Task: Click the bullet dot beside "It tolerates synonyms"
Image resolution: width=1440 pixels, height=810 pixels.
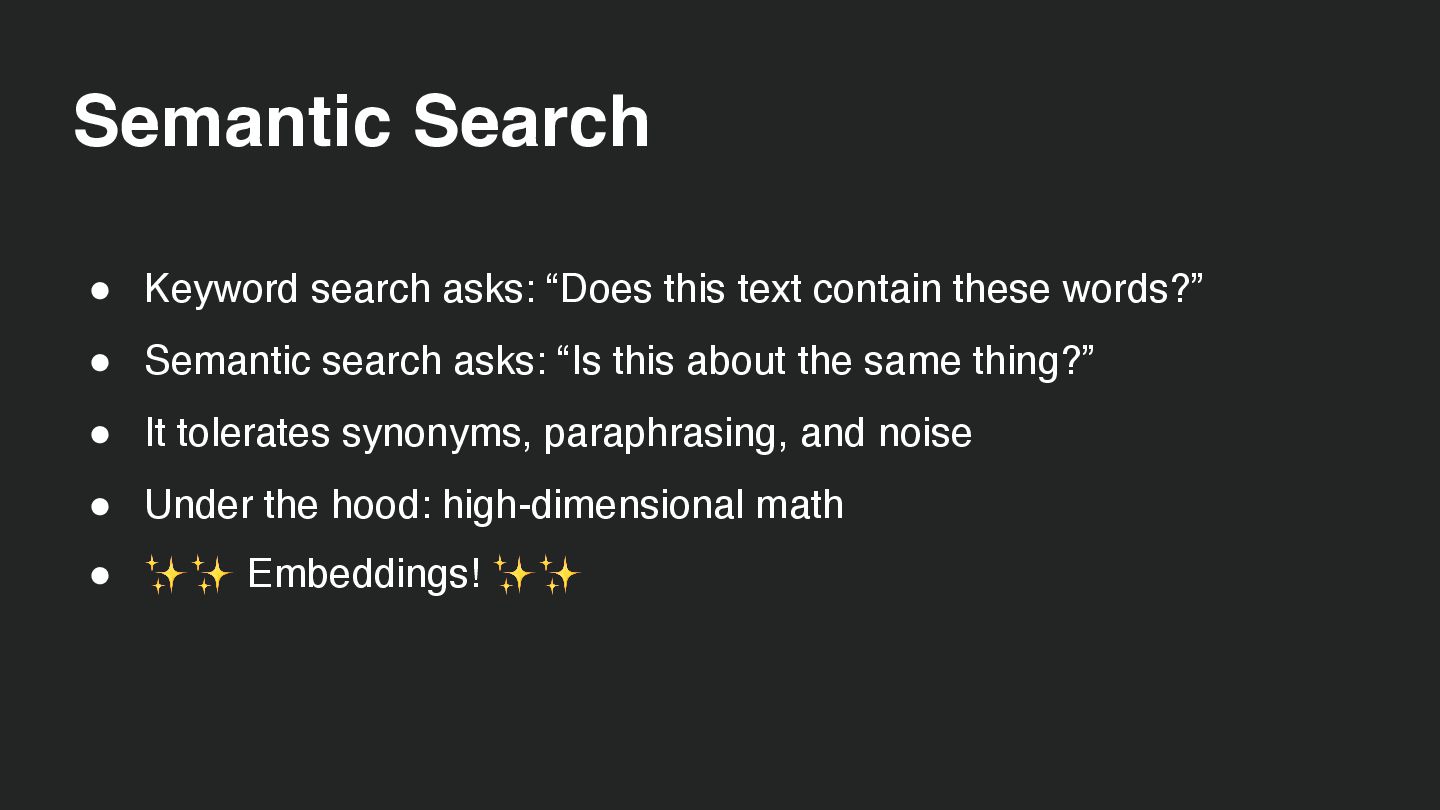Action: pos(100,435)
